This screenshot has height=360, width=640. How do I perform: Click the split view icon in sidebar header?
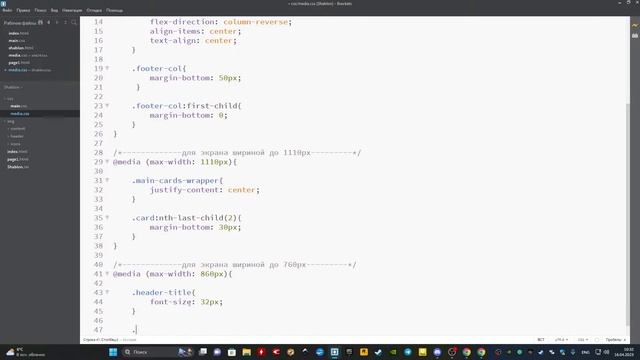(x=65, y=23)
